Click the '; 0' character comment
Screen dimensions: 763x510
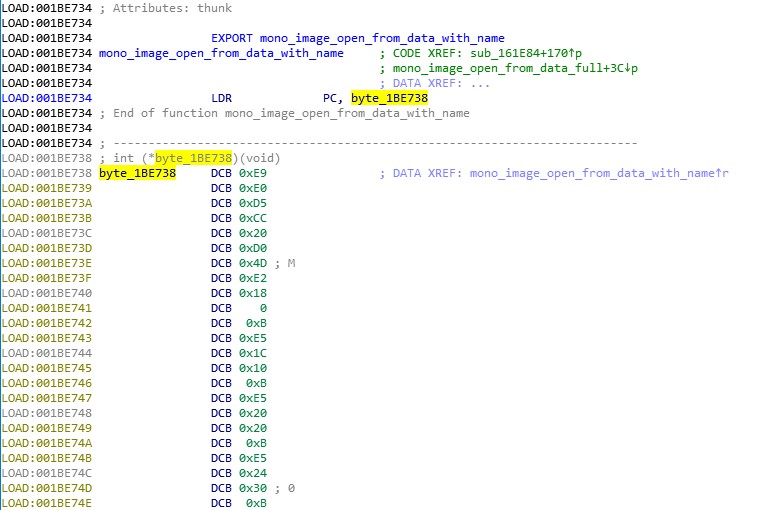click(x=285, y=489)
